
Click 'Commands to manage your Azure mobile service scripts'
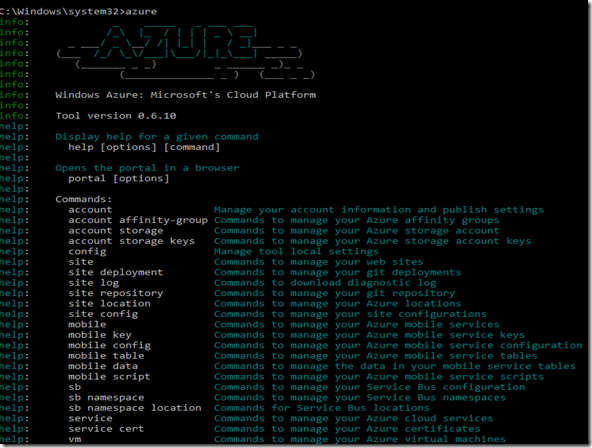pos(379,377)
